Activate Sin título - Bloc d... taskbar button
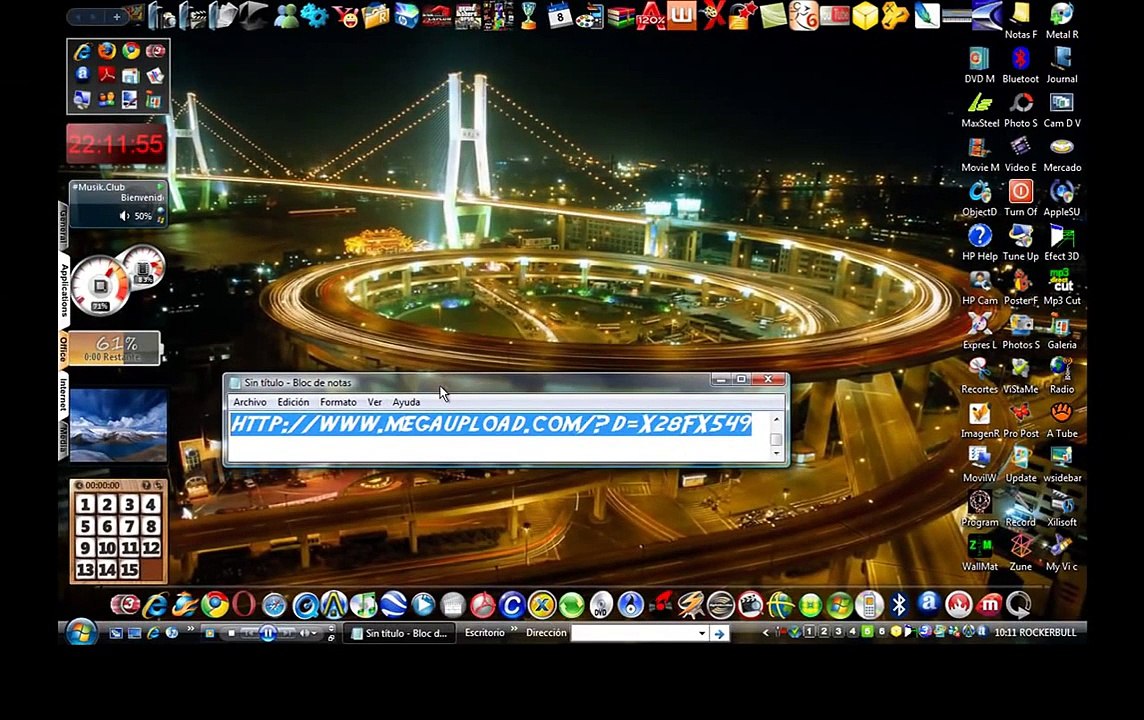This screenshot has width=1144, height=720. [x=400, y=633]
